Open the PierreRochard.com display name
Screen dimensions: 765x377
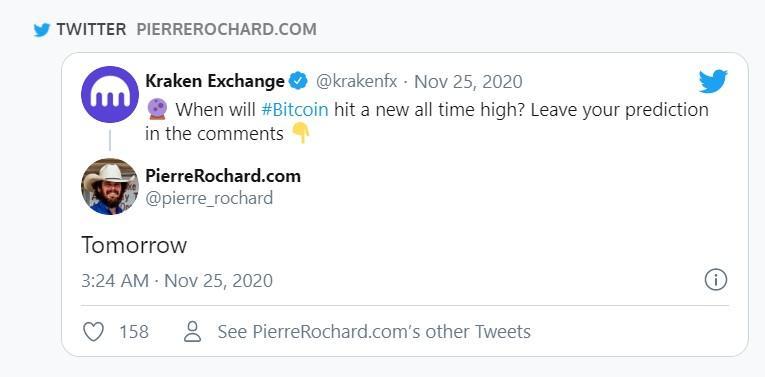click(x=223, y=176)
